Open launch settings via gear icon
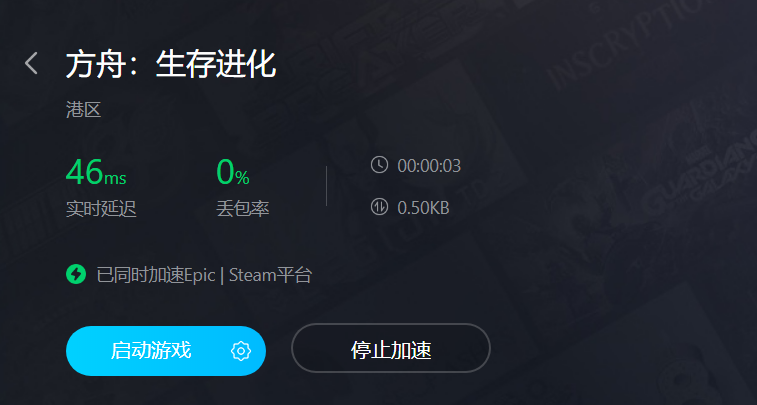Viewport: 757px width, 405px height. click(241, 351)
